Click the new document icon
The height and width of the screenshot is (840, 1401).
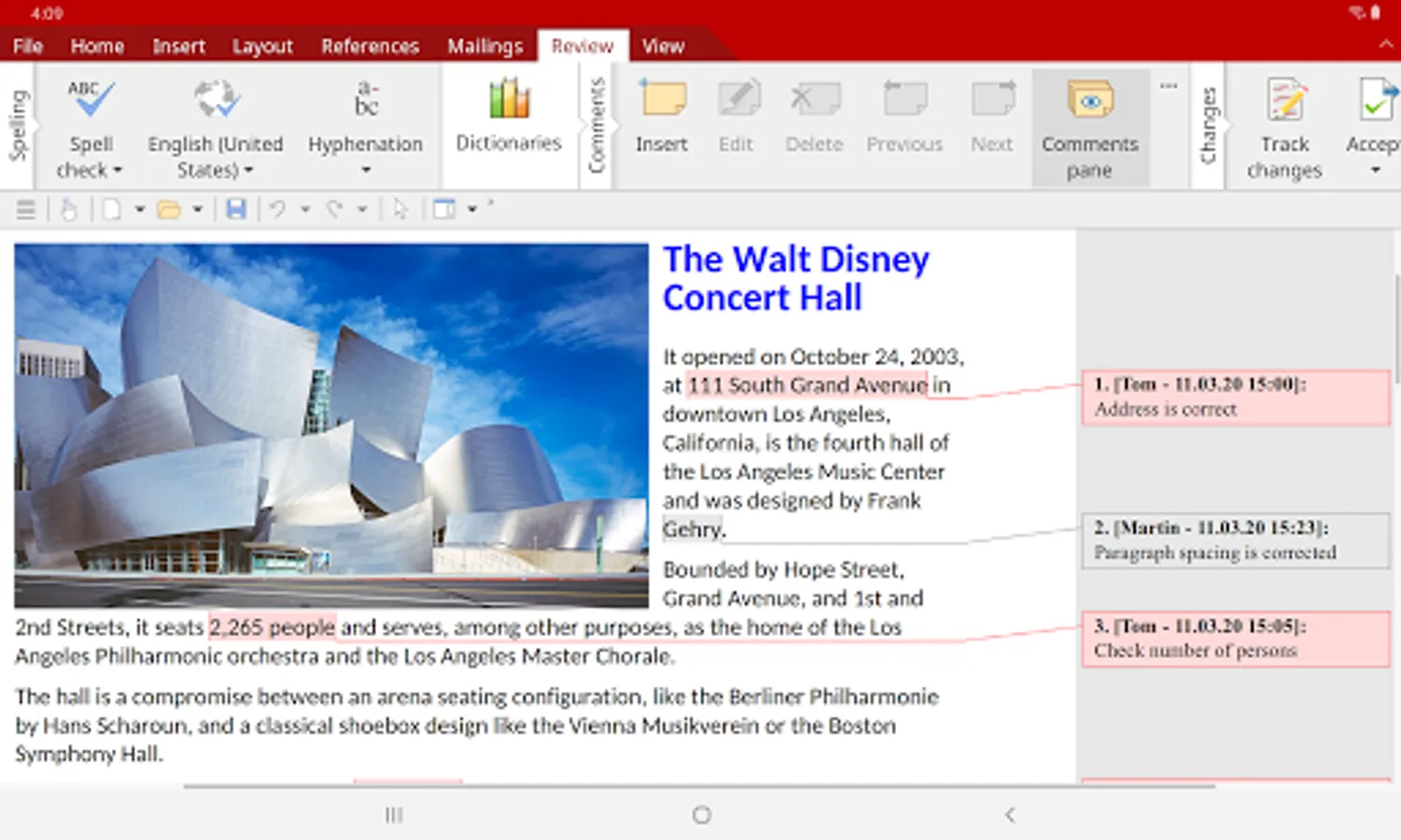(x=112, y=209)
